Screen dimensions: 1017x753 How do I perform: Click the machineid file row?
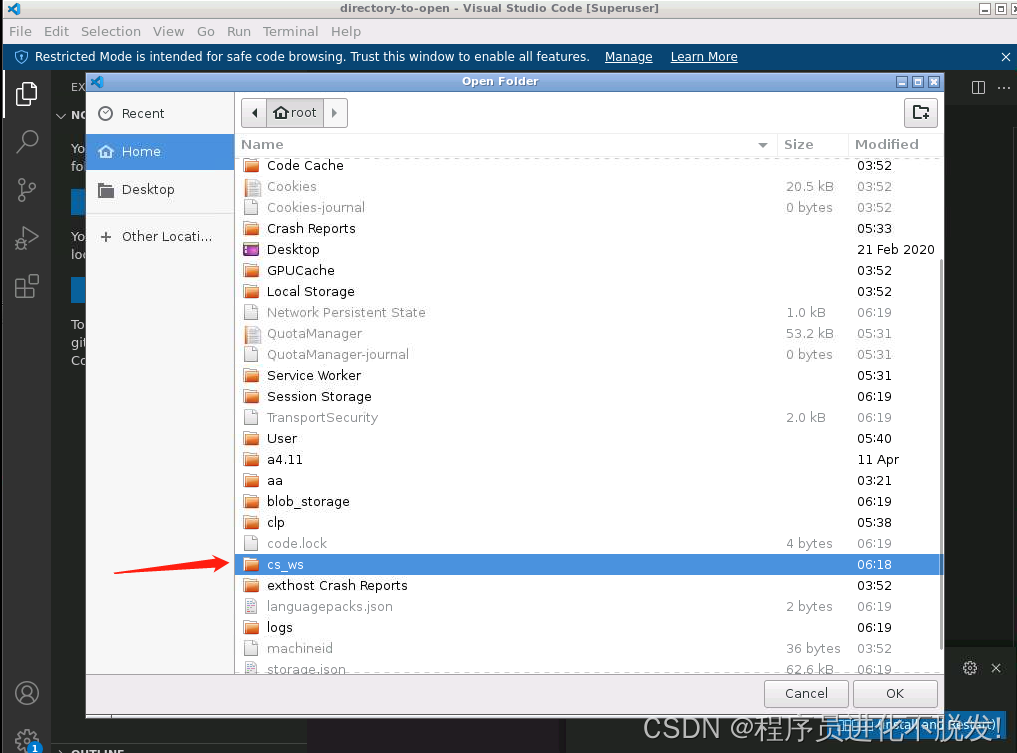point(588,648)
